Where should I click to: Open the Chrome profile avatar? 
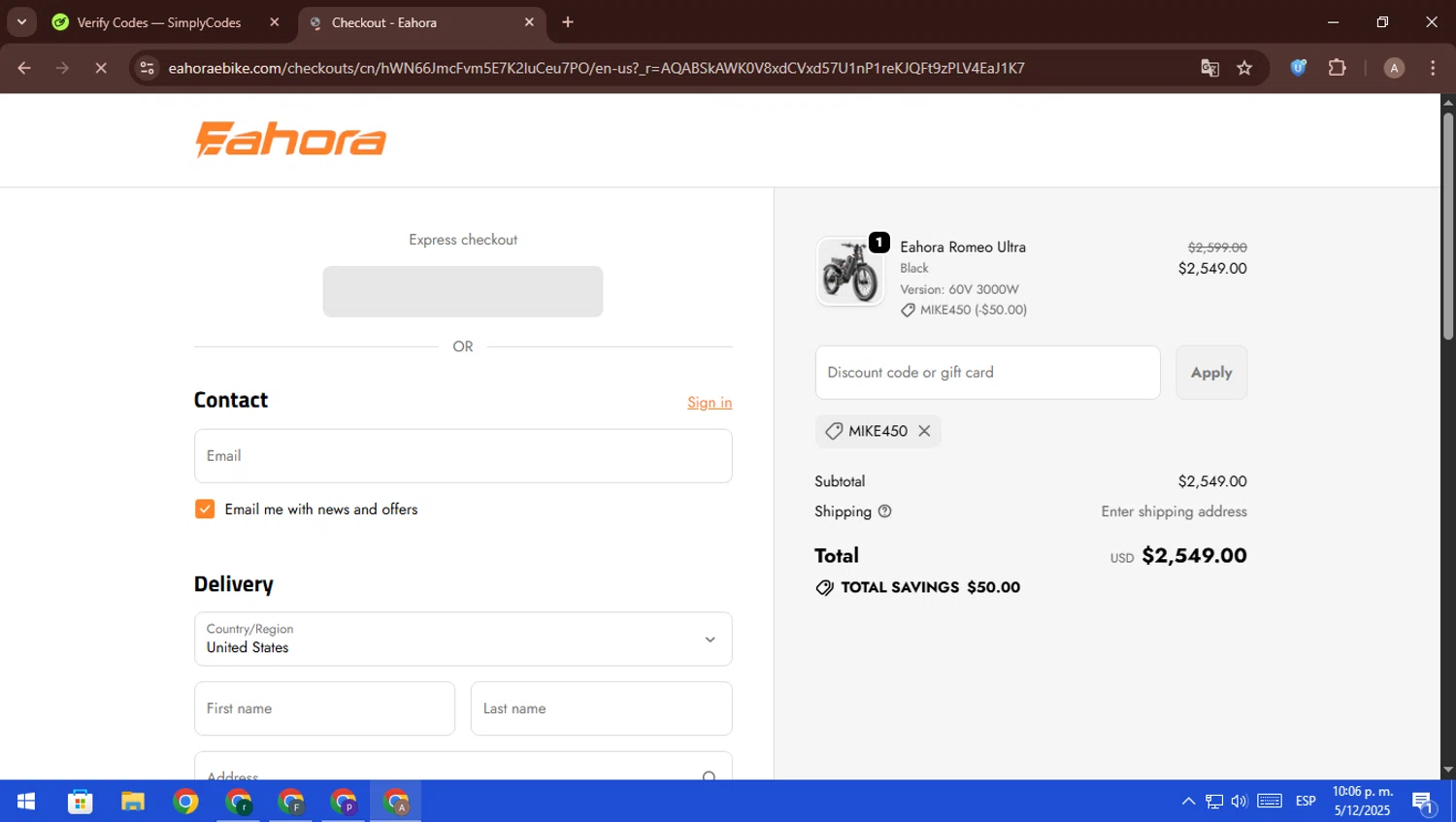point(1394,68)
